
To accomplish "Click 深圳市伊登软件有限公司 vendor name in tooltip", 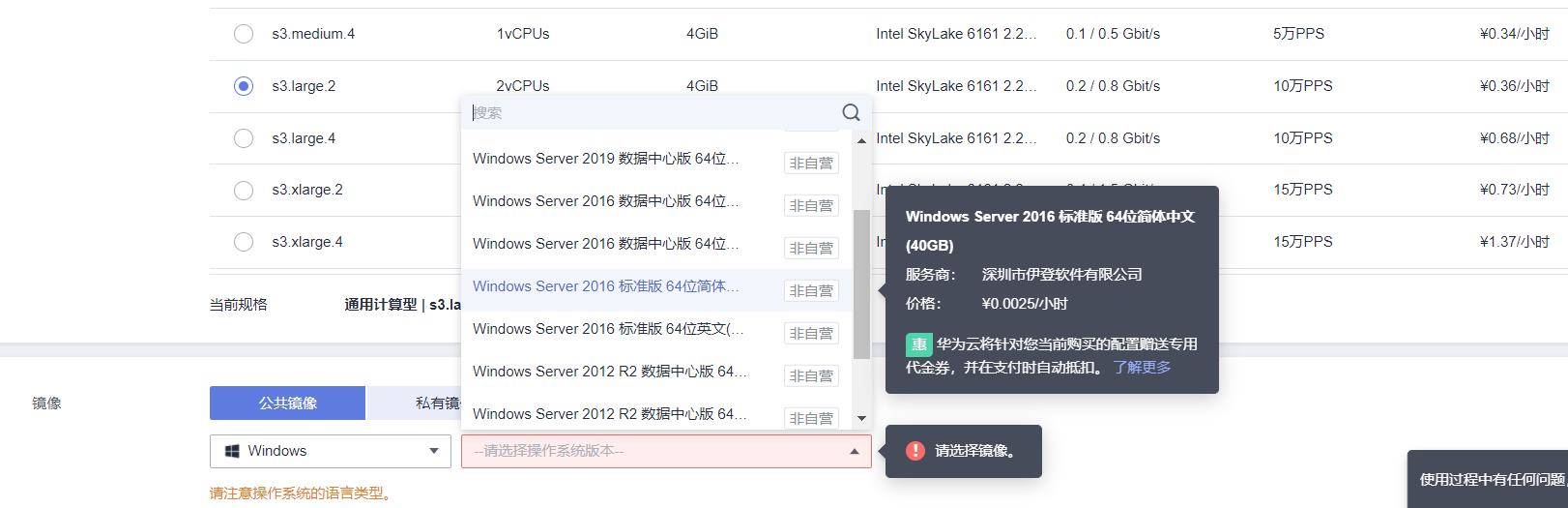I will click(x=1061, y=275).
